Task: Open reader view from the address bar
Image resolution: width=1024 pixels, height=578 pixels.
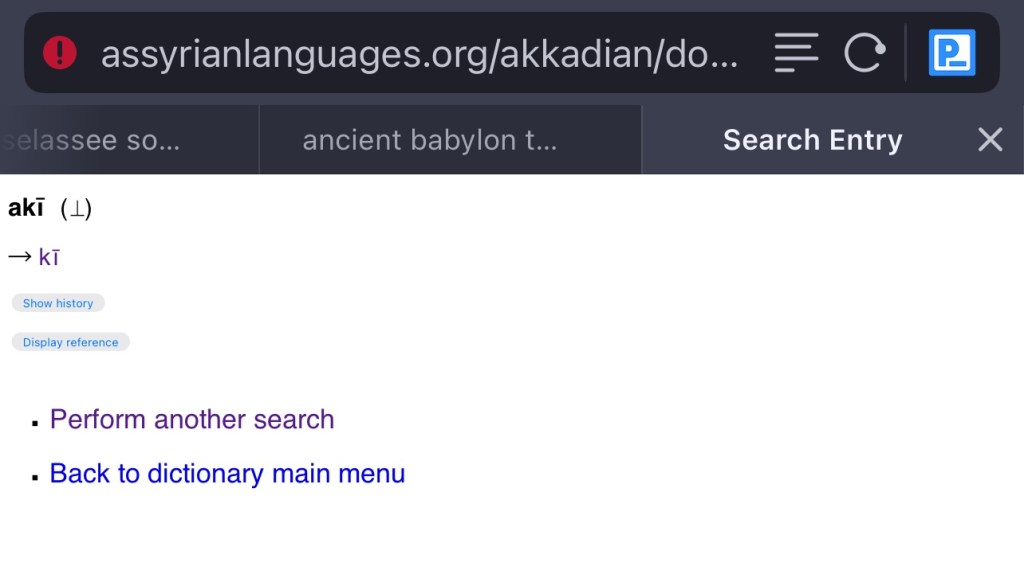Action: [796, 53]
